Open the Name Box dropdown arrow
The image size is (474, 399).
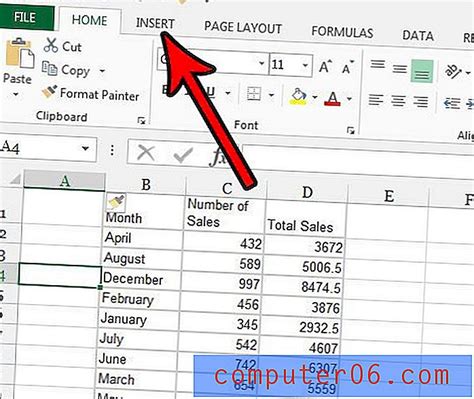pos(86,148)
